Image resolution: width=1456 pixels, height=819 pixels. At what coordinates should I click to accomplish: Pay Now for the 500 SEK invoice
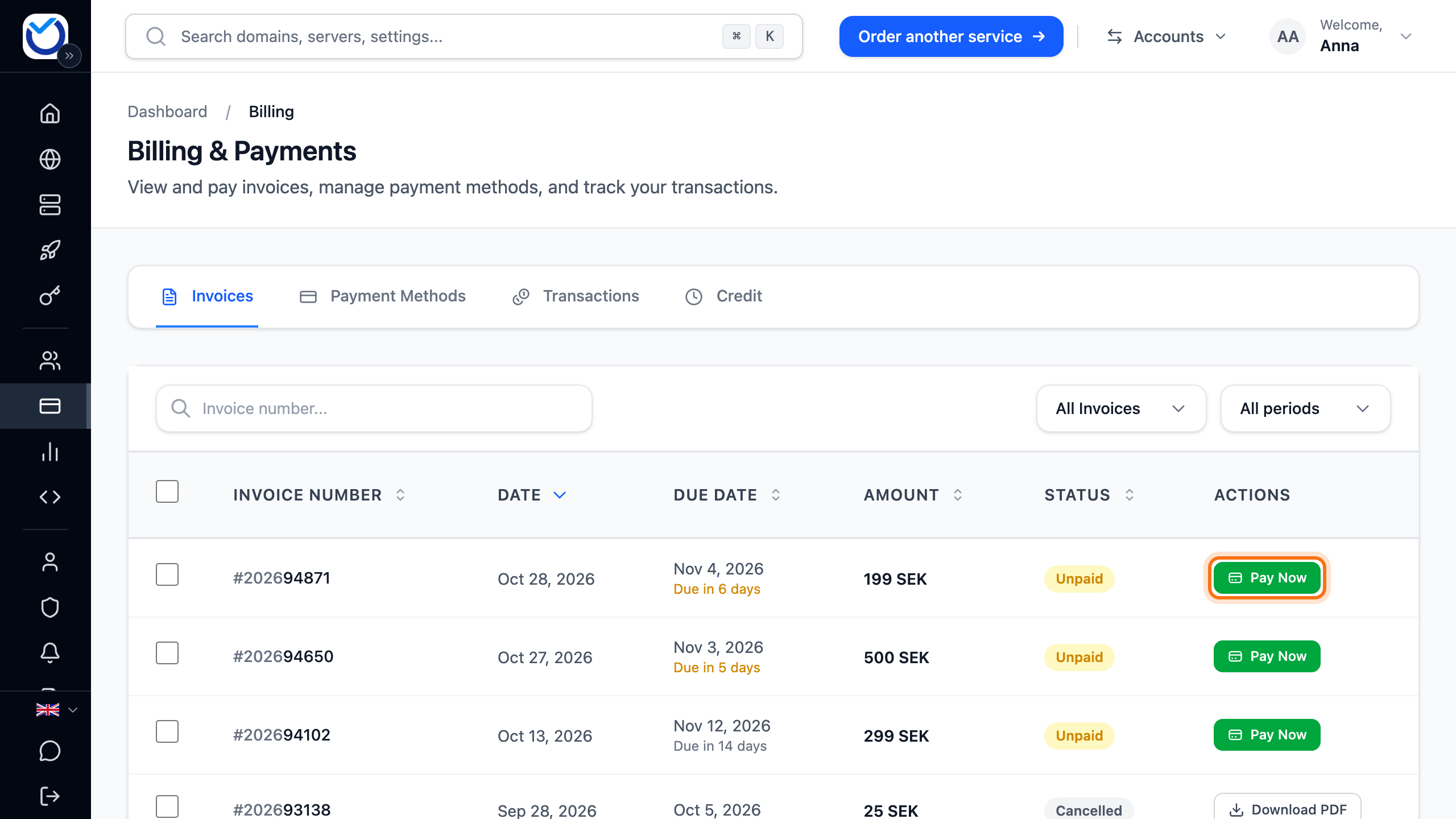tap(1267, 656)
